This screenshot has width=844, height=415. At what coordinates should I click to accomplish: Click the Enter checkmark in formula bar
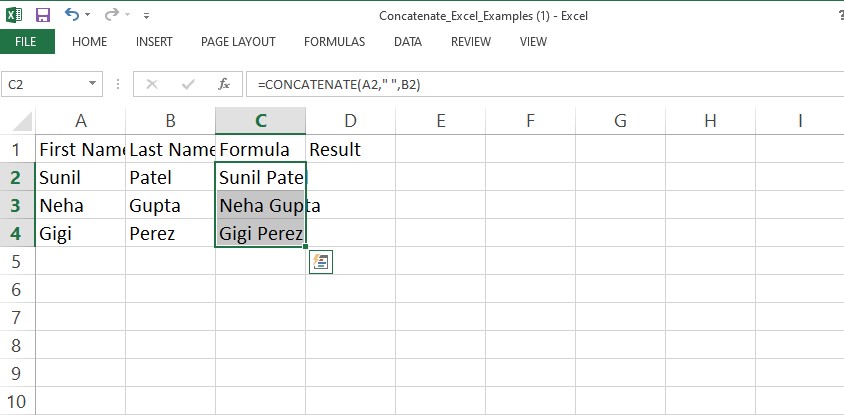click(188, 85)
